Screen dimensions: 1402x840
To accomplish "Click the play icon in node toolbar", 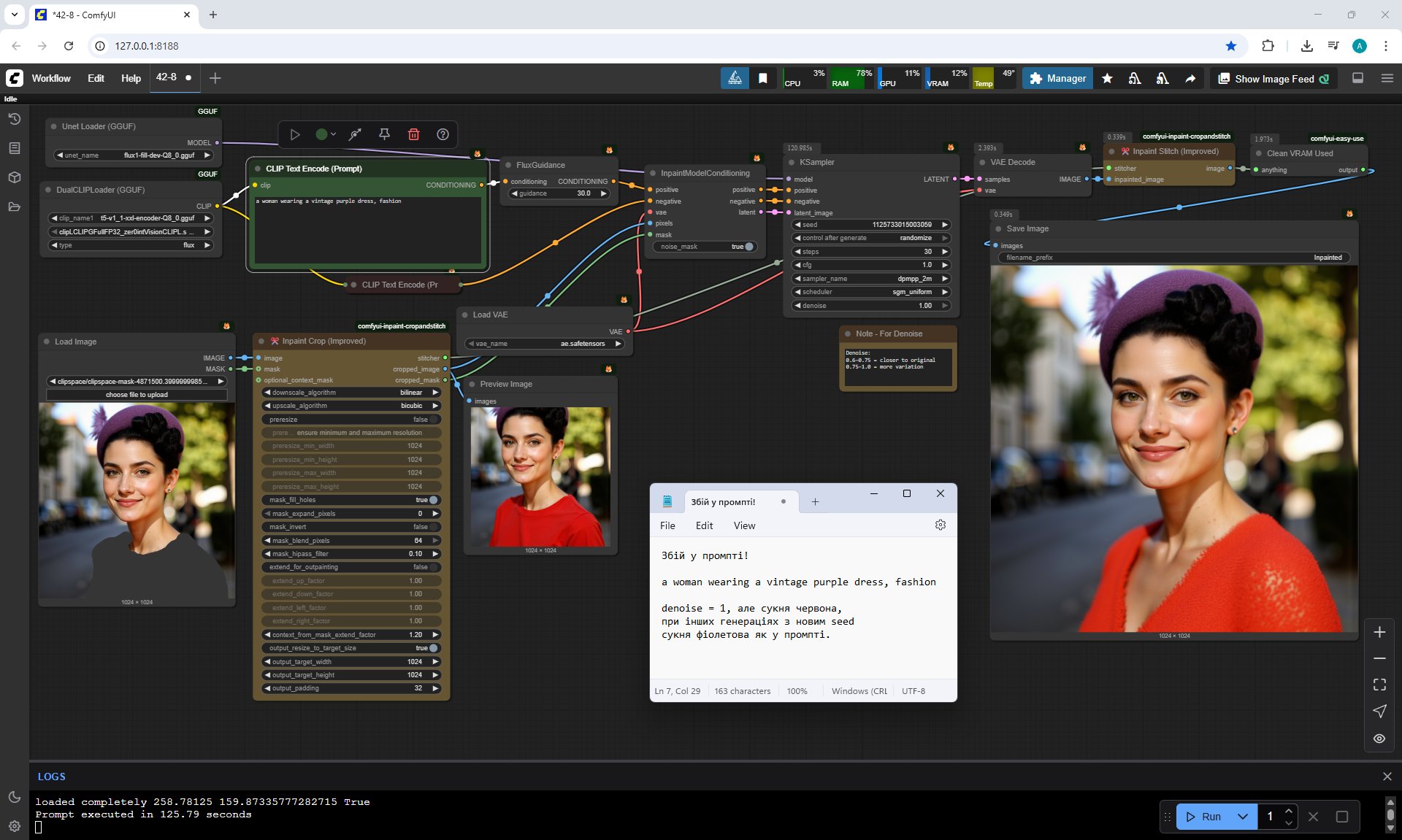I will 295,134.
